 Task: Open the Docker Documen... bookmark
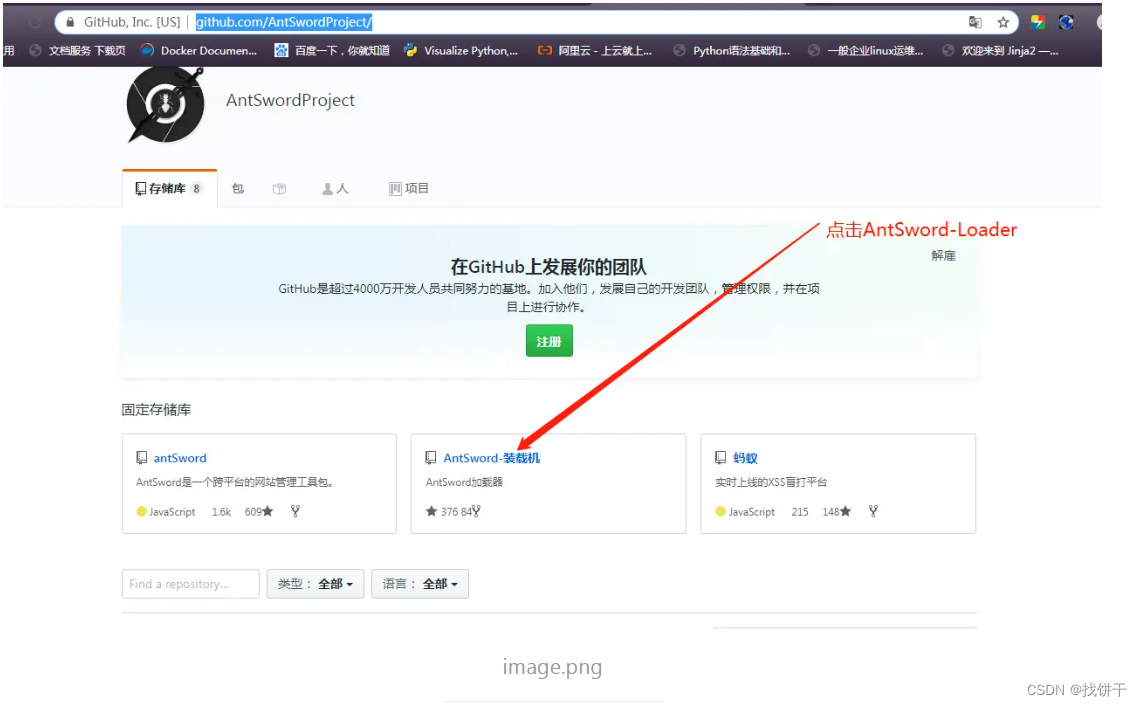[x=198, y=51]
